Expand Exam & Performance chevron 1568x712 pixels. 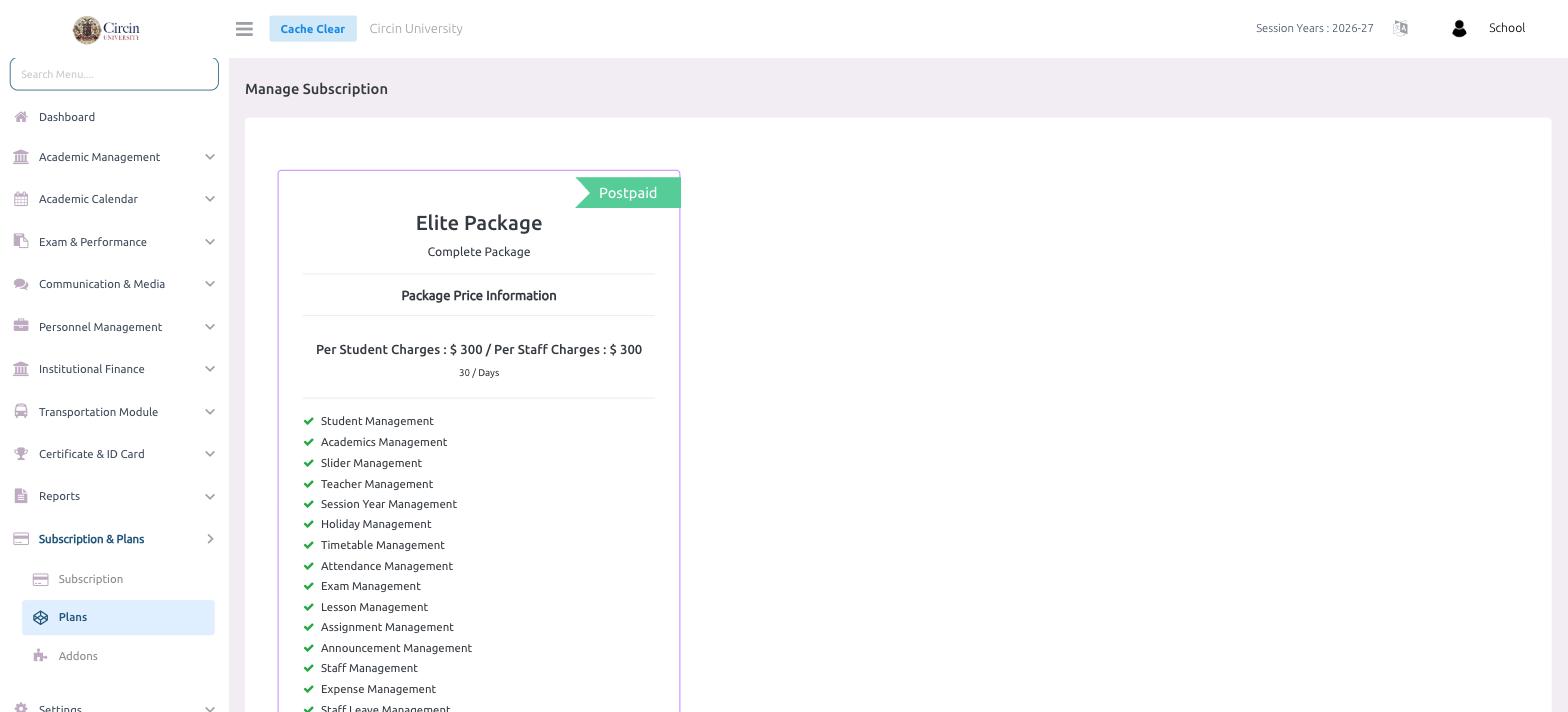(x=210, y=242)
